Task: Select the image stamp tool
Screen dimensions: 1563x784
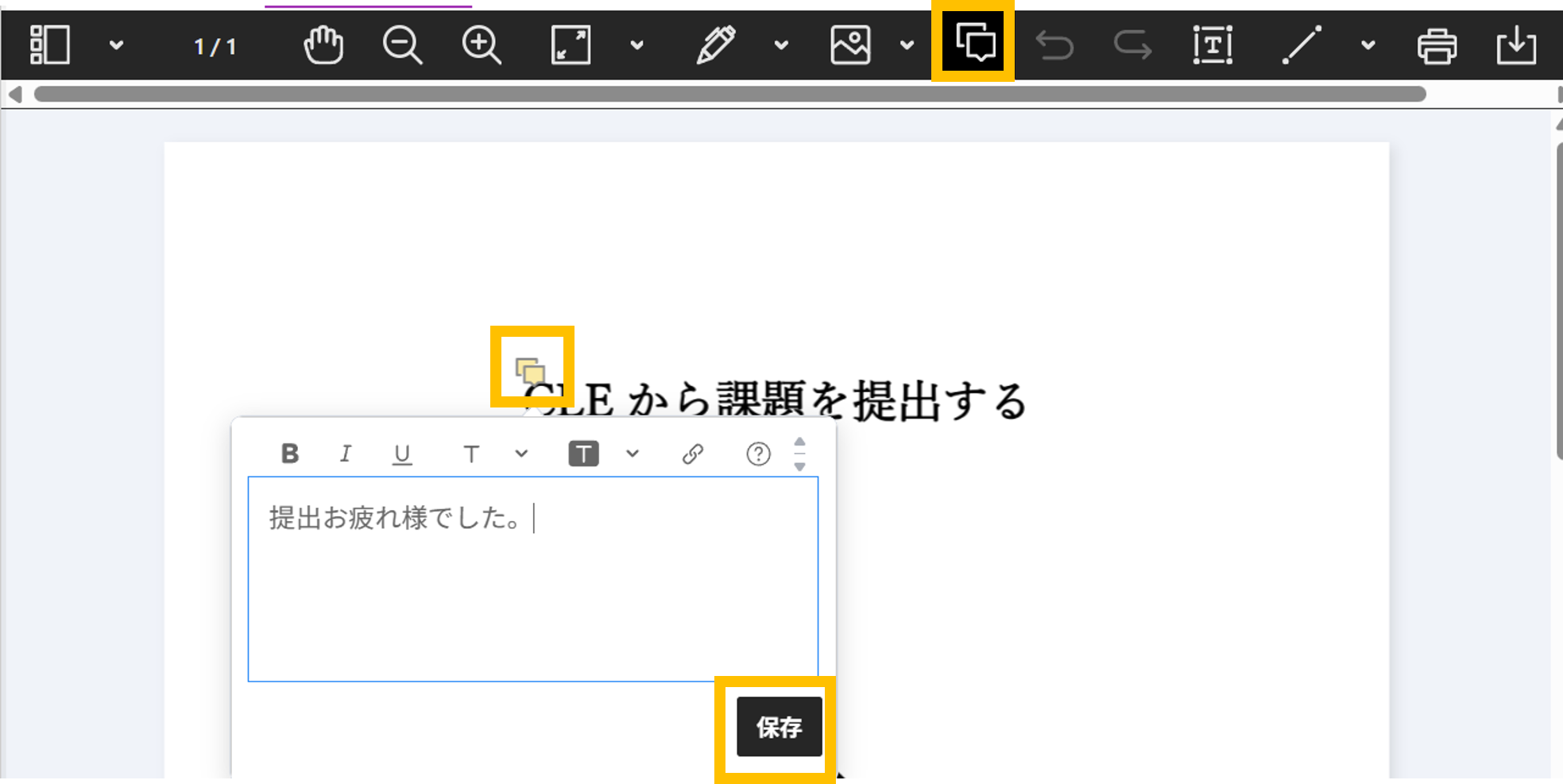Action: (x=850, y=45)
